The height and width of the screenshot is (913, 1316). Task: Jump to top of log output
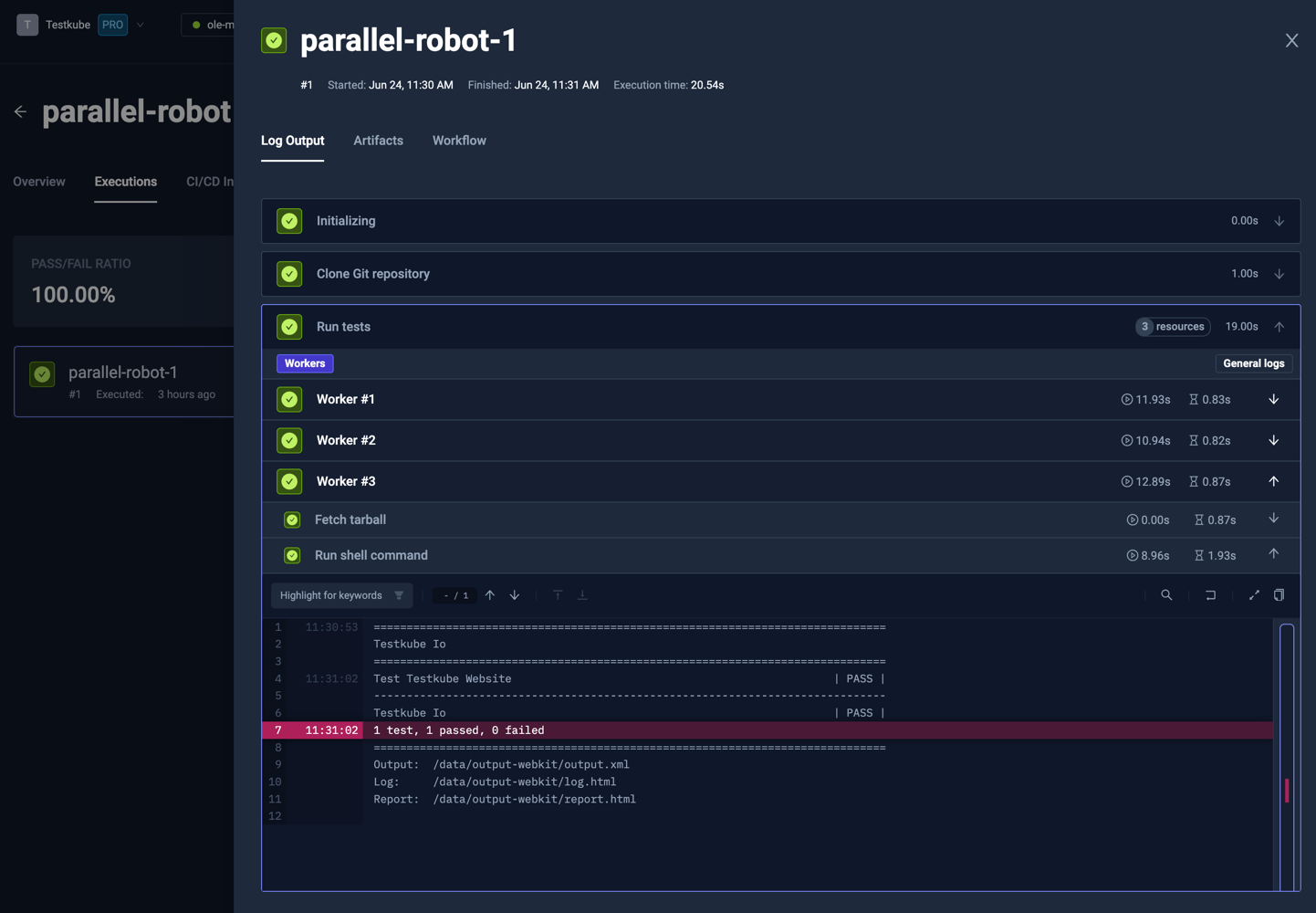[x=558, y=594]
